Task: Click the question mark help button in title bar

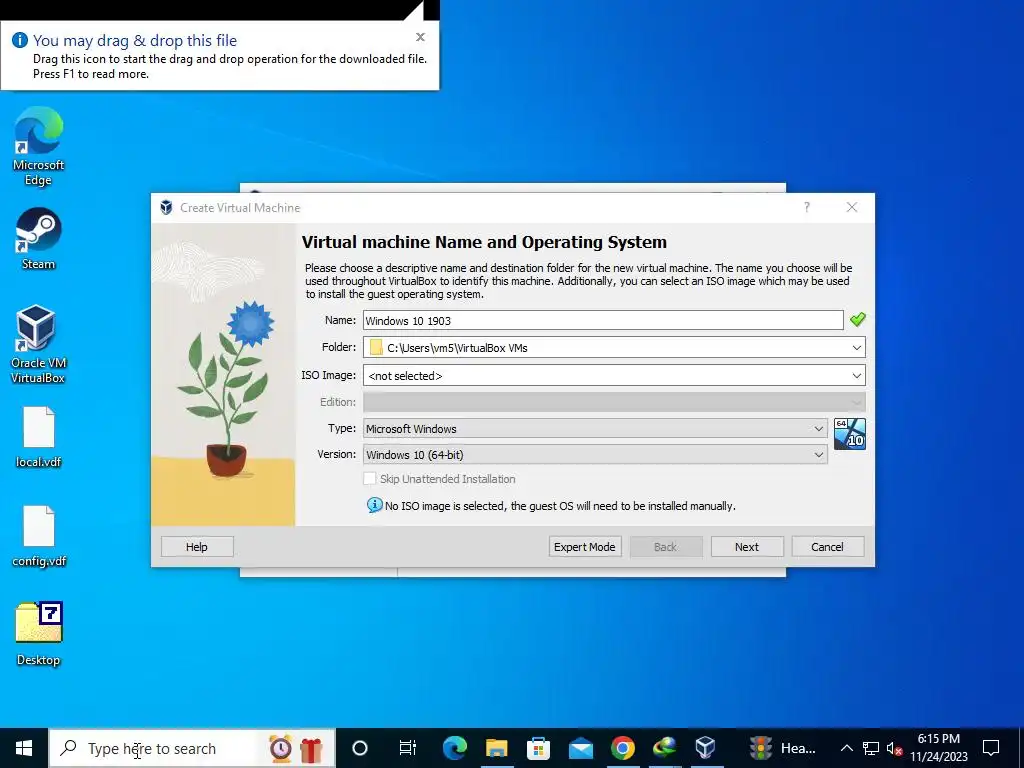Action: pos(807,207)
